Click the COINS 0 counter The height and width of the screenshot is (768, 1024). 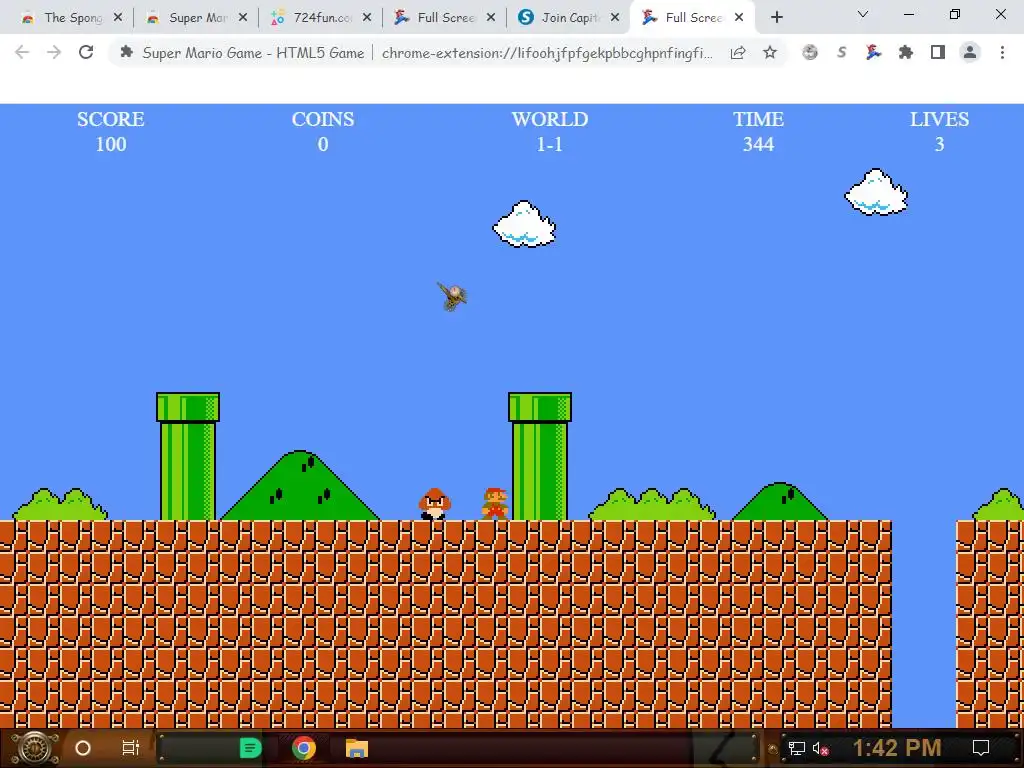(323, 131)
